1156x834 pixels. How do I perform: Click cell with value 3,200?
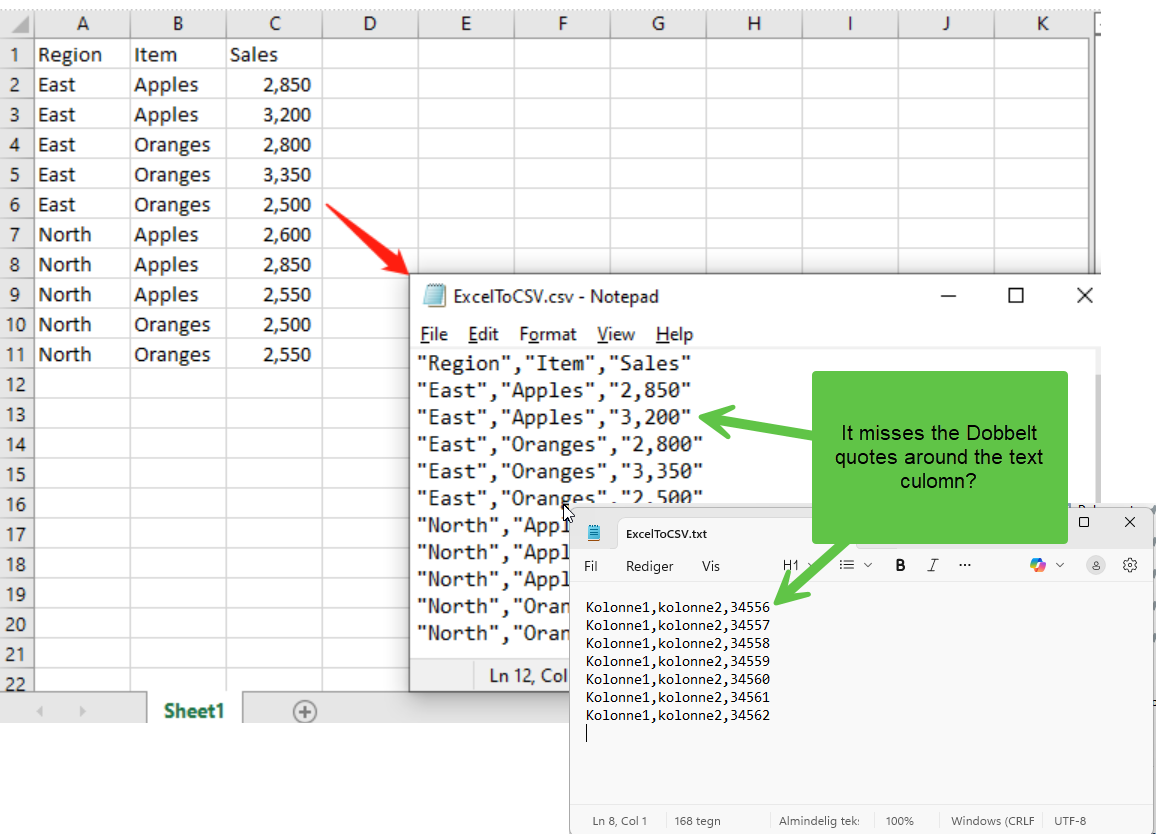[274, 115]
